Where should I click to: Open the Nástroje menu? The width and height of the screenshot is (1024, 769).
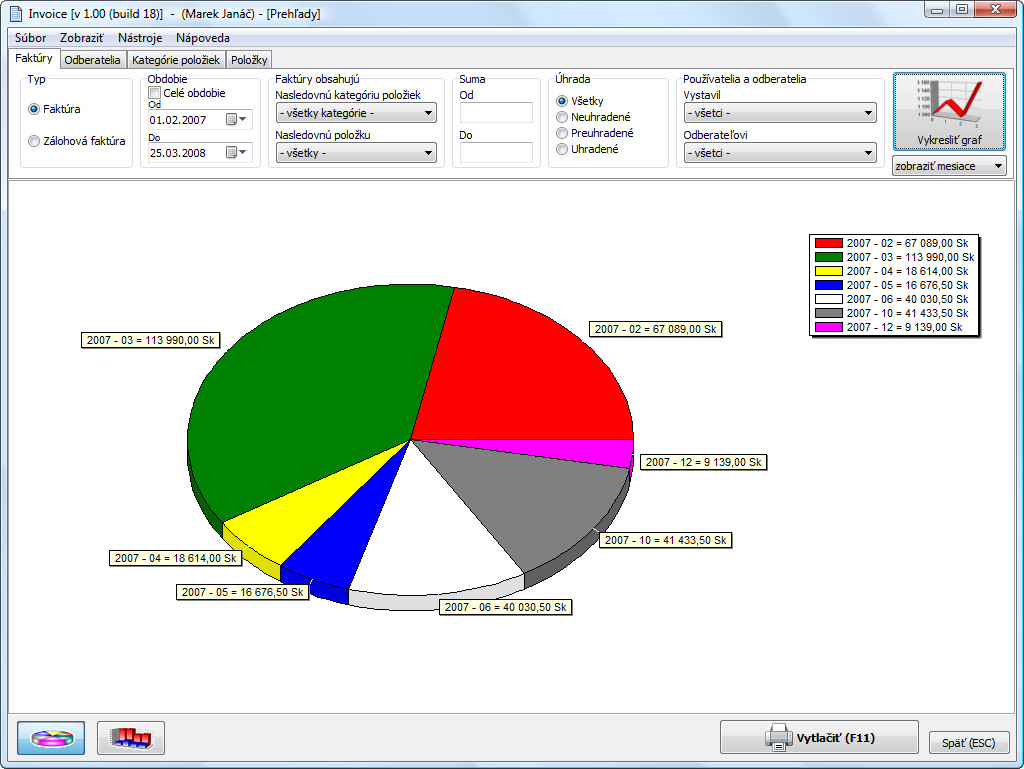pyautogui.click(x=140, y=38)
